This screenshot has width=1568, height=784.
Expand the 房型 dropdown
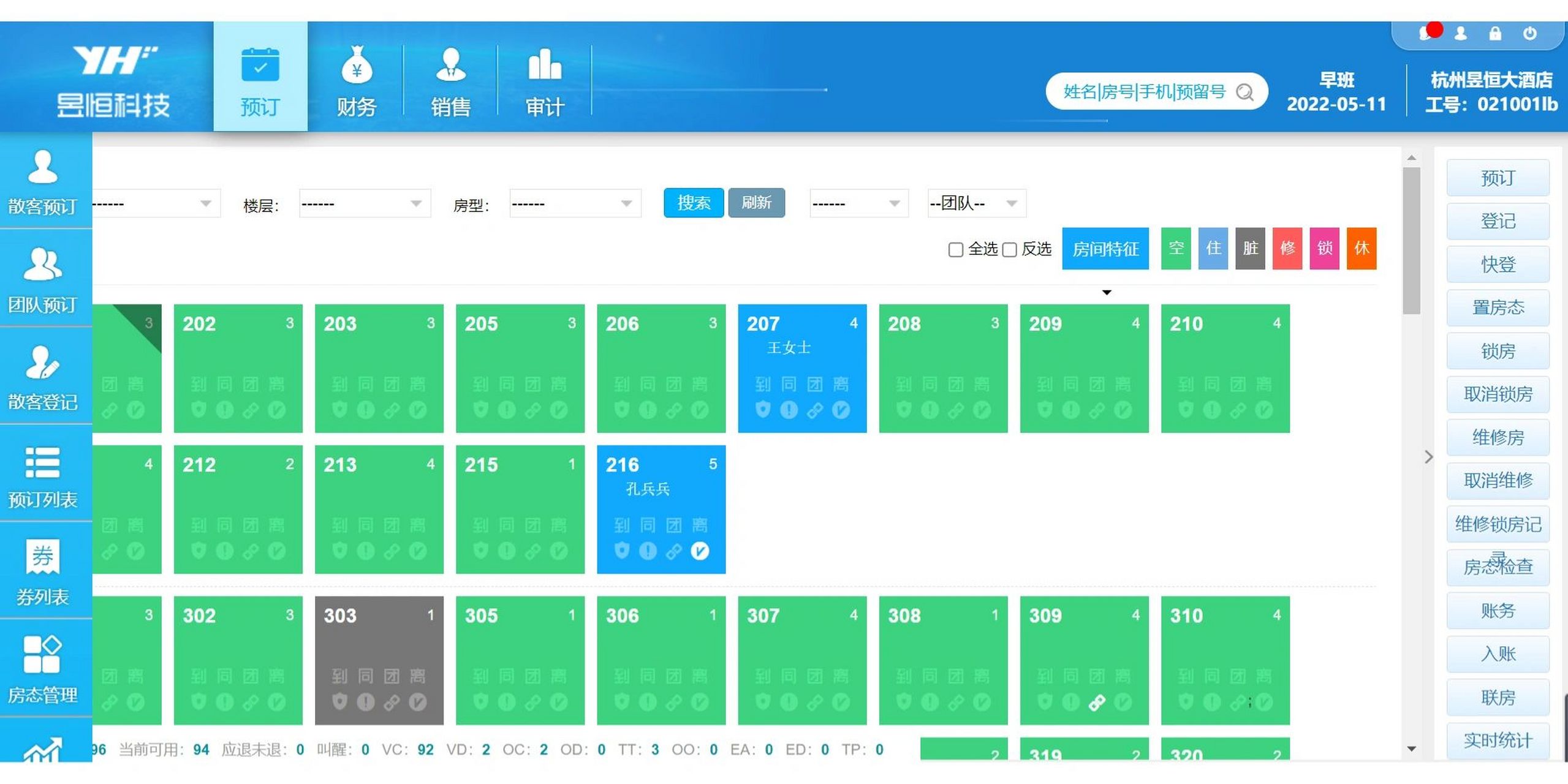[x=575, y=204]
